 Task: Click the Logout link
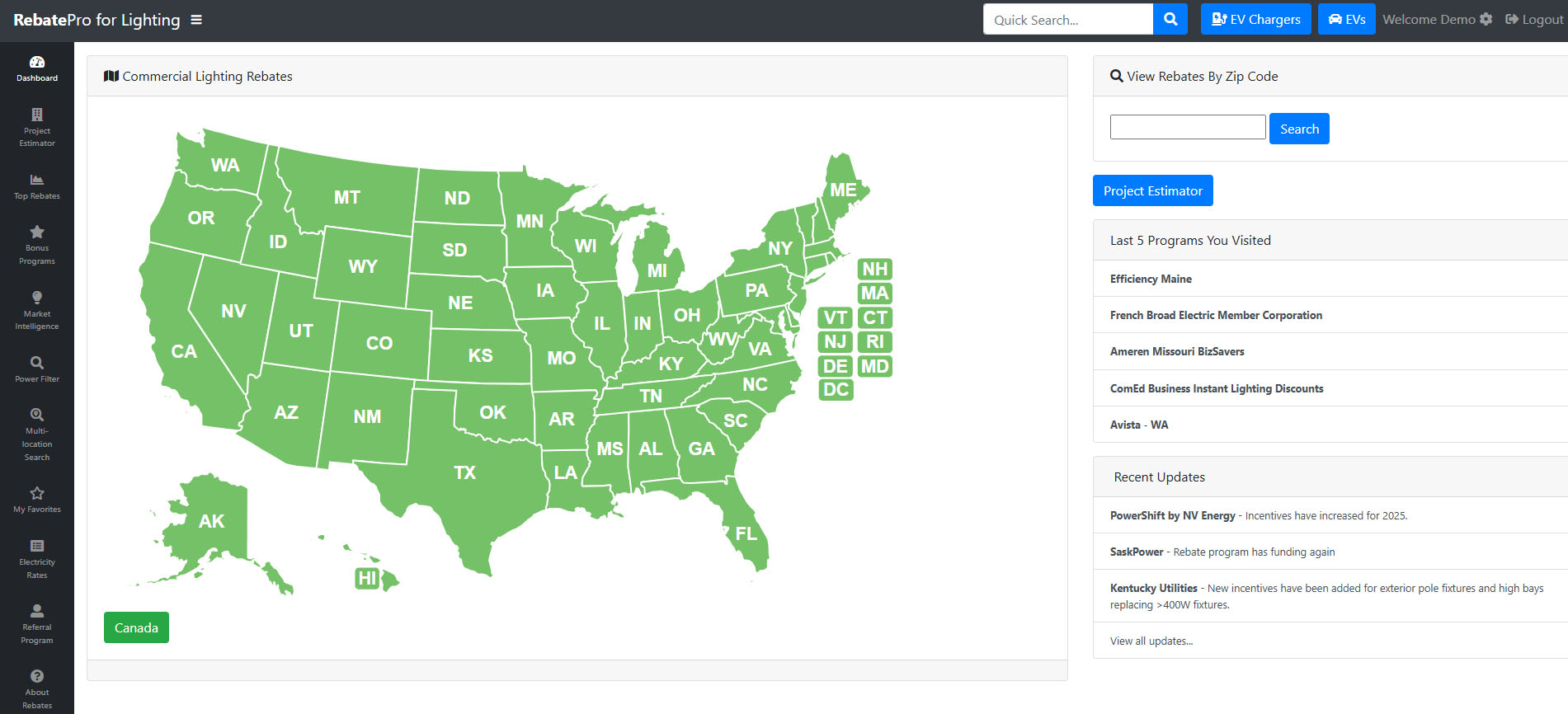[x=1533, y=19]
